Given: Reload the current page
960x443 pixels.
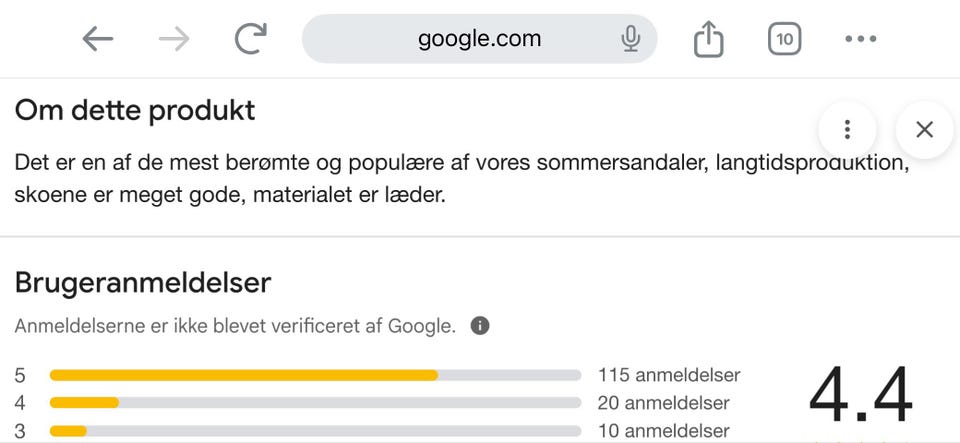Looking at the screenshot, I should [x=249, y=39].
